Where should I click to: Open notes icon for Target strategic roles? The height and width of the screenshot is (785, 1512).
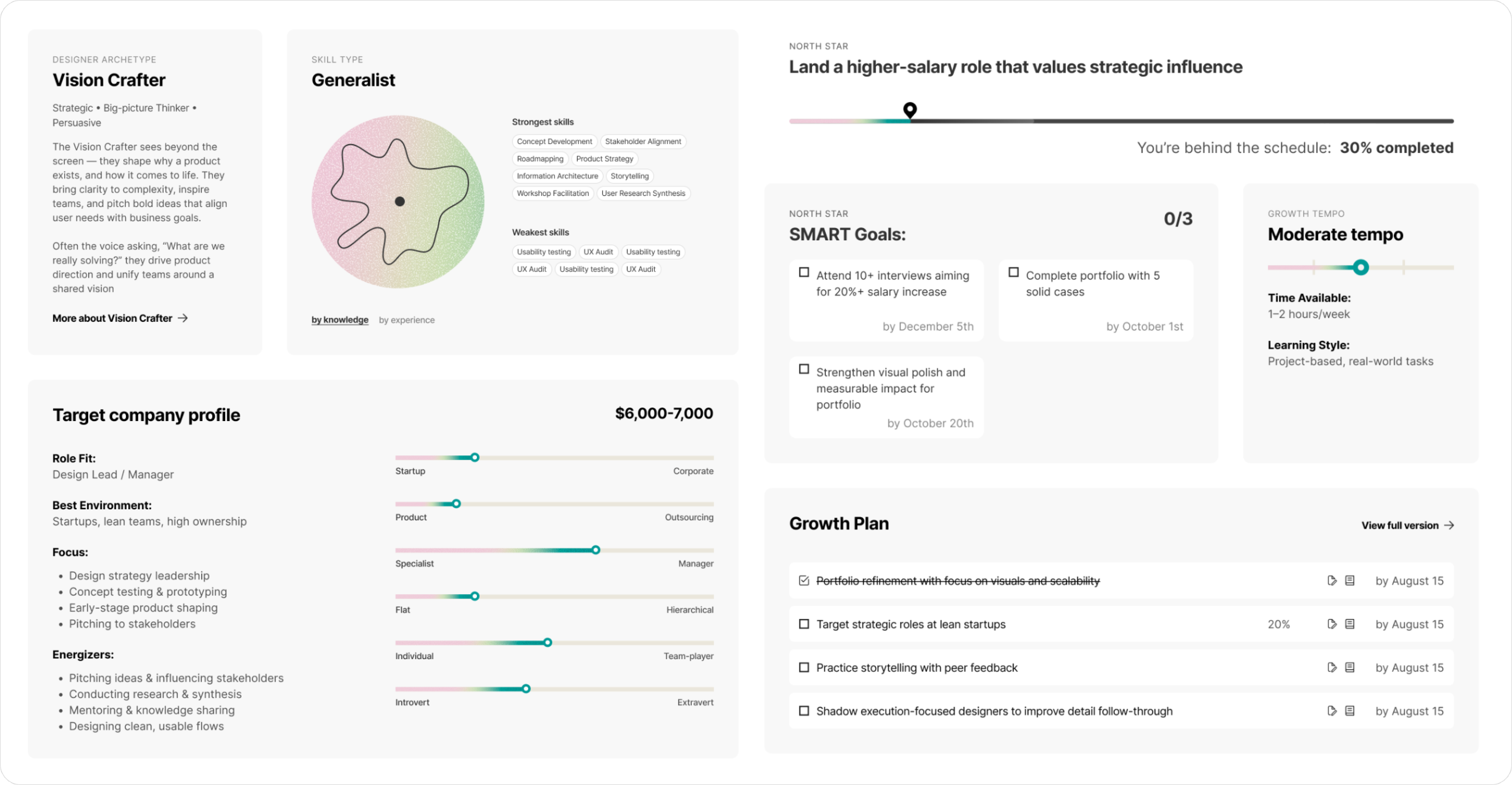[x=1350, y=624]
